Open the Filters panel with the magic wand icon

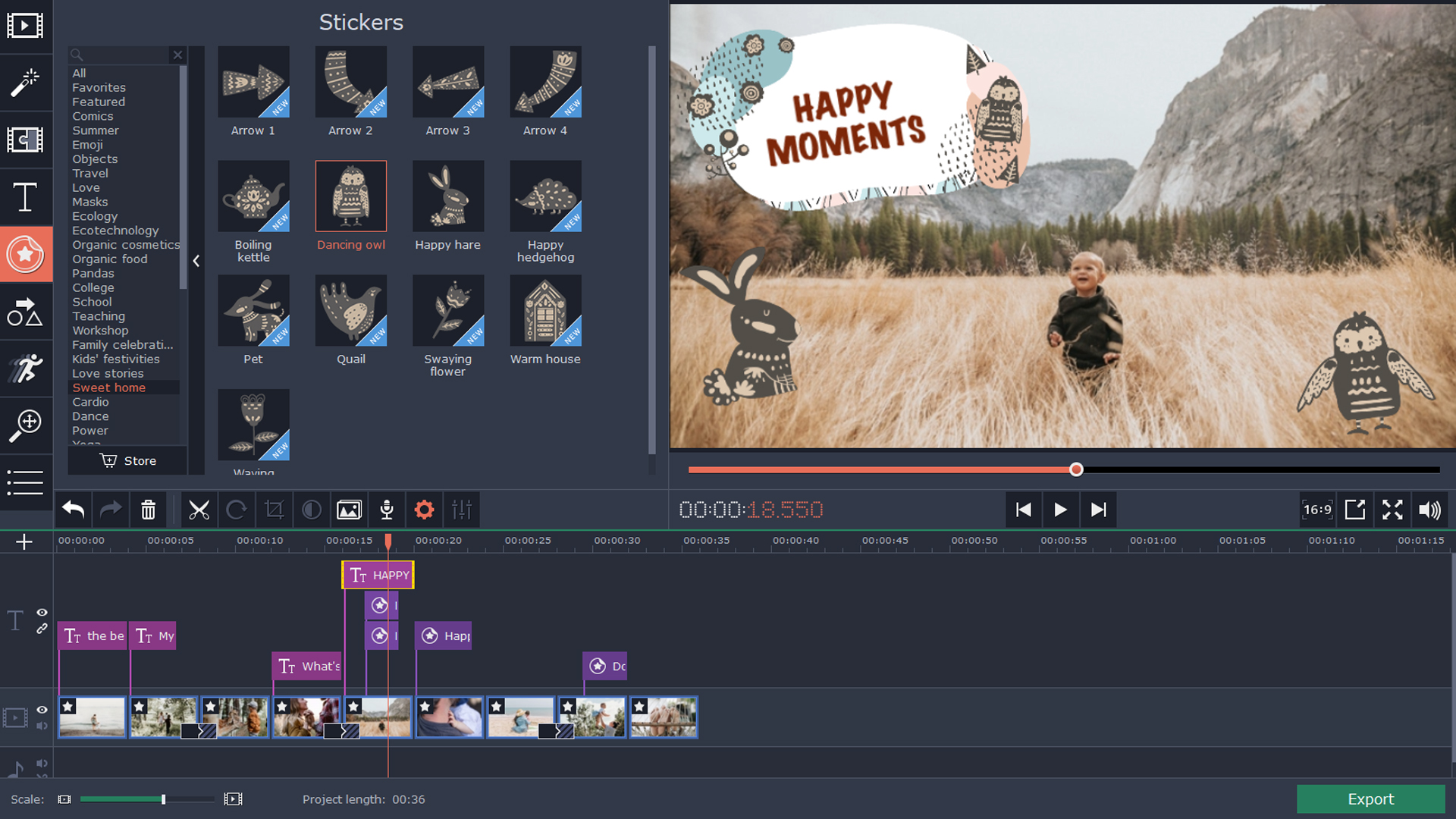click(x=26, y=83)
